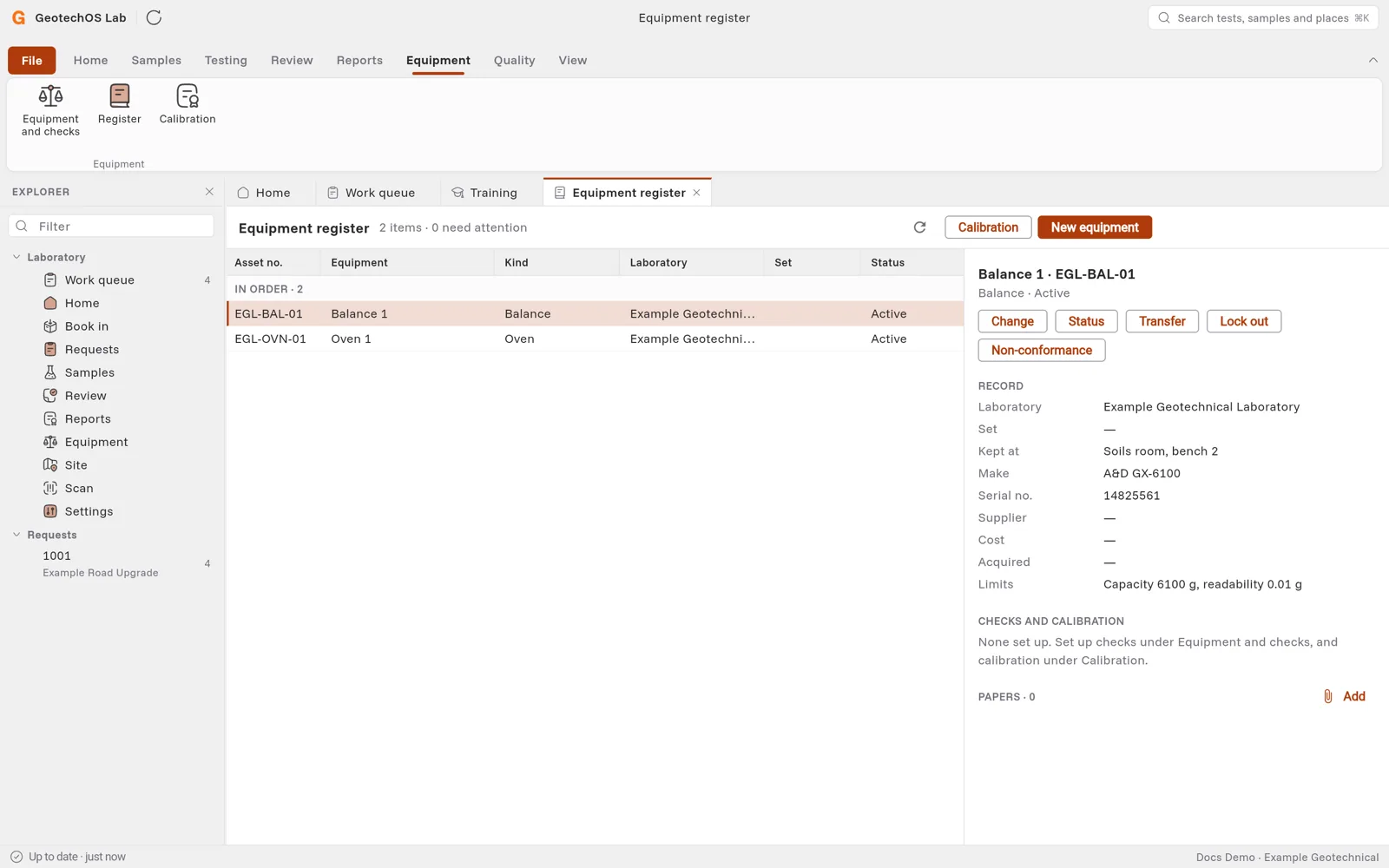Open Reports in Explorer tree
The width and height of the screenshot is (1389, 868).
point(112,418)
